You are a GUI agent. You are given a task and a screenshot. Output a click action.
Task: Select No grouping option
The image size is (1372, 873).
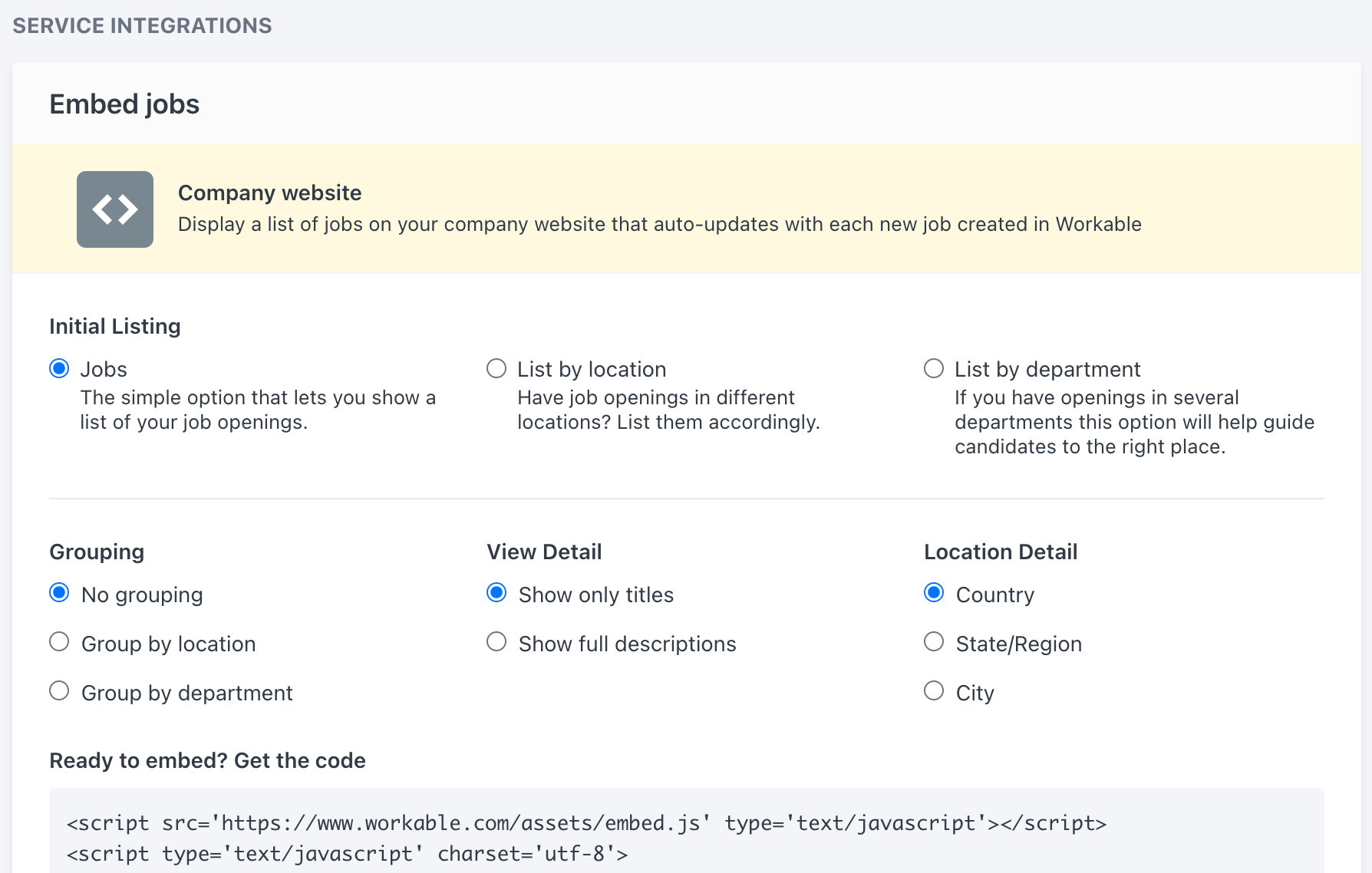coord(59,593)
